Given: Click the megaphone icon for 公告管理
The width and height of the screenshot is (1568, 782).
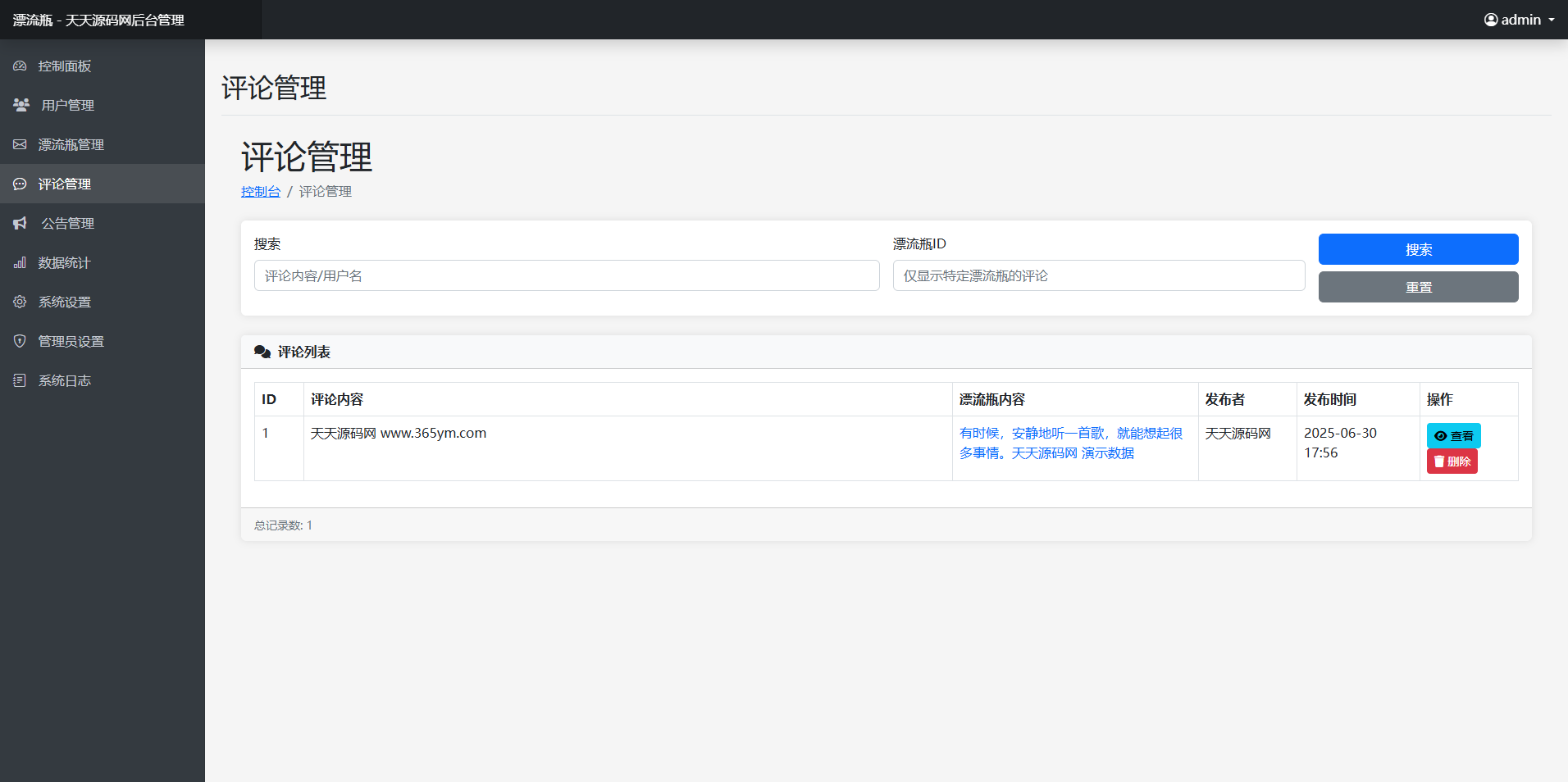Looking at the screenshot, I should 21,223.
